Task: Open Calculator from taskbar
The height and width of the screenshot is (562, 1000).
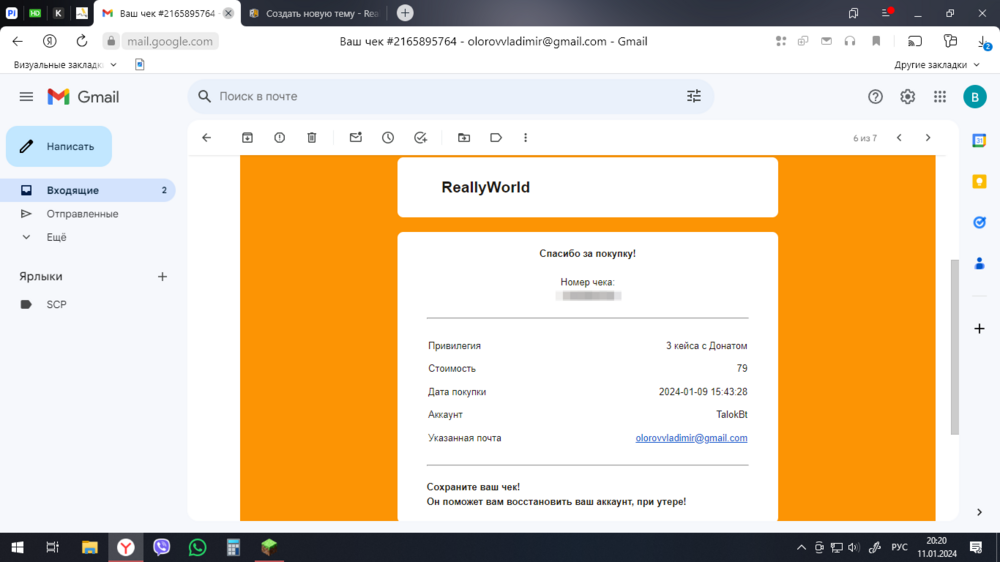Action: tap(233, 547)
